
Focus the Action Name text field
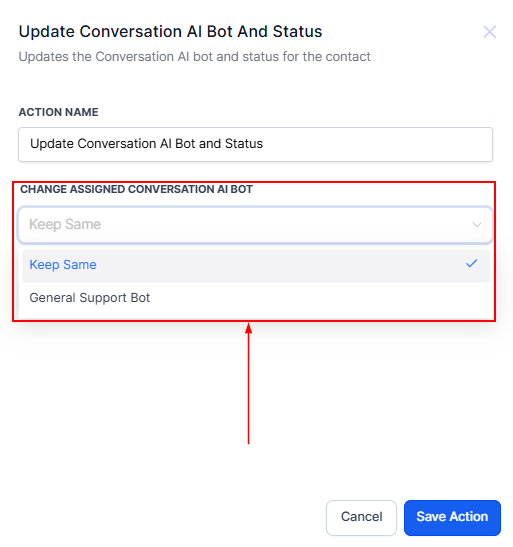coord(255,144)
